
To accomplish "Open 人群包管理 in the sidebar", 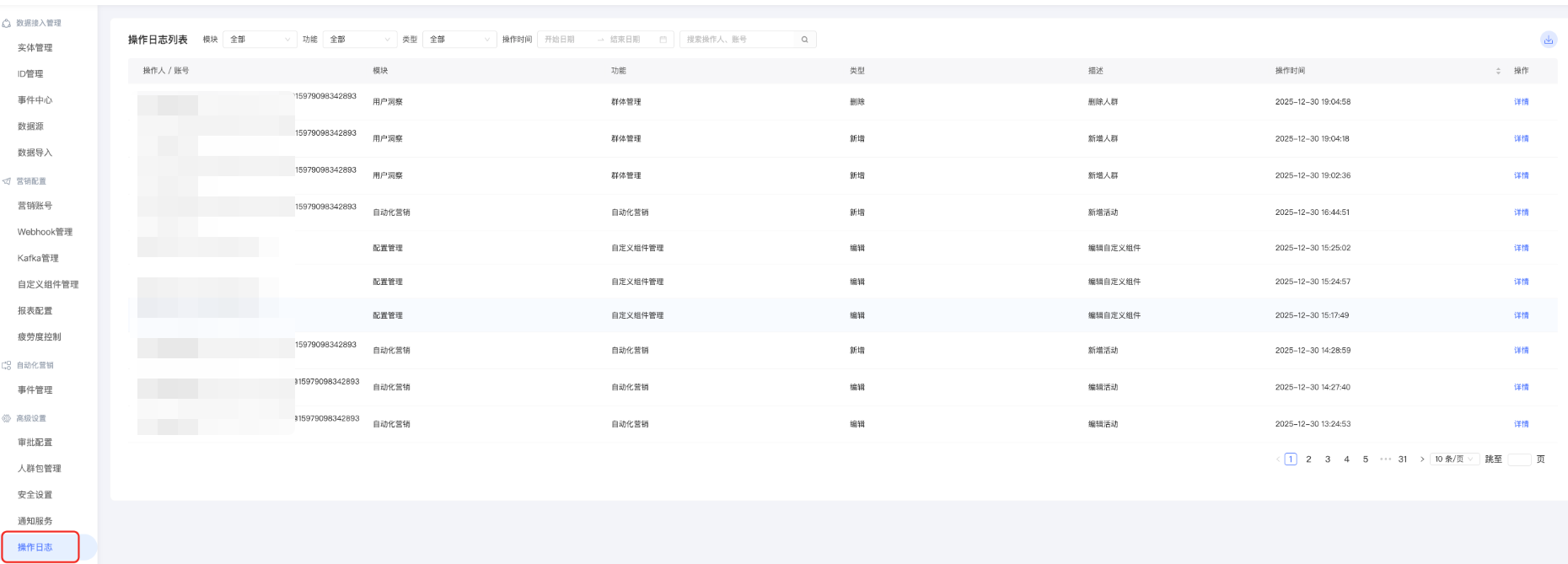I will (x=40, y=468).
